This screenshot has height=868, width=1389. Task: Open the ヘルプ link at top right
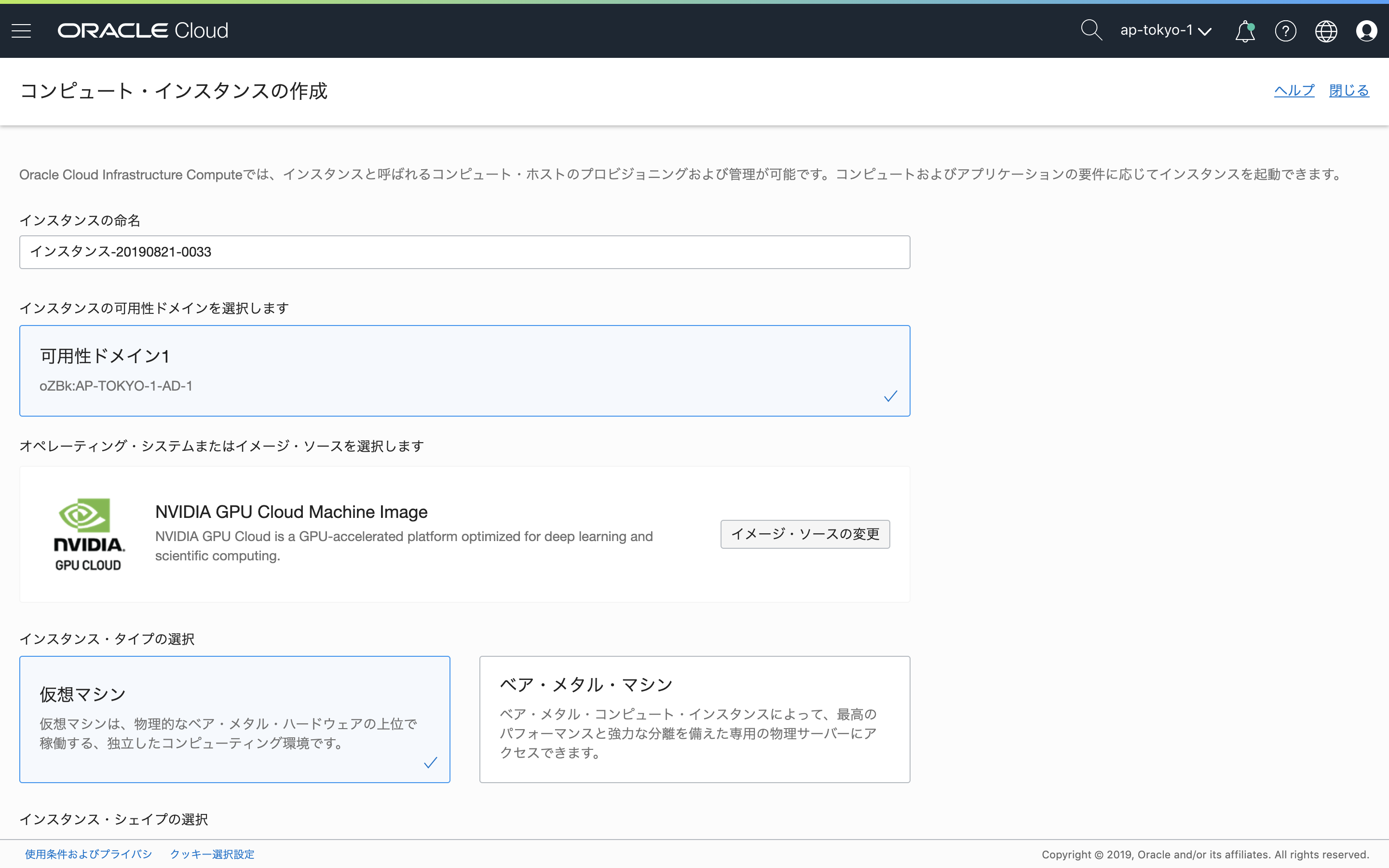pyautogui.click(x=1294, y=90)
